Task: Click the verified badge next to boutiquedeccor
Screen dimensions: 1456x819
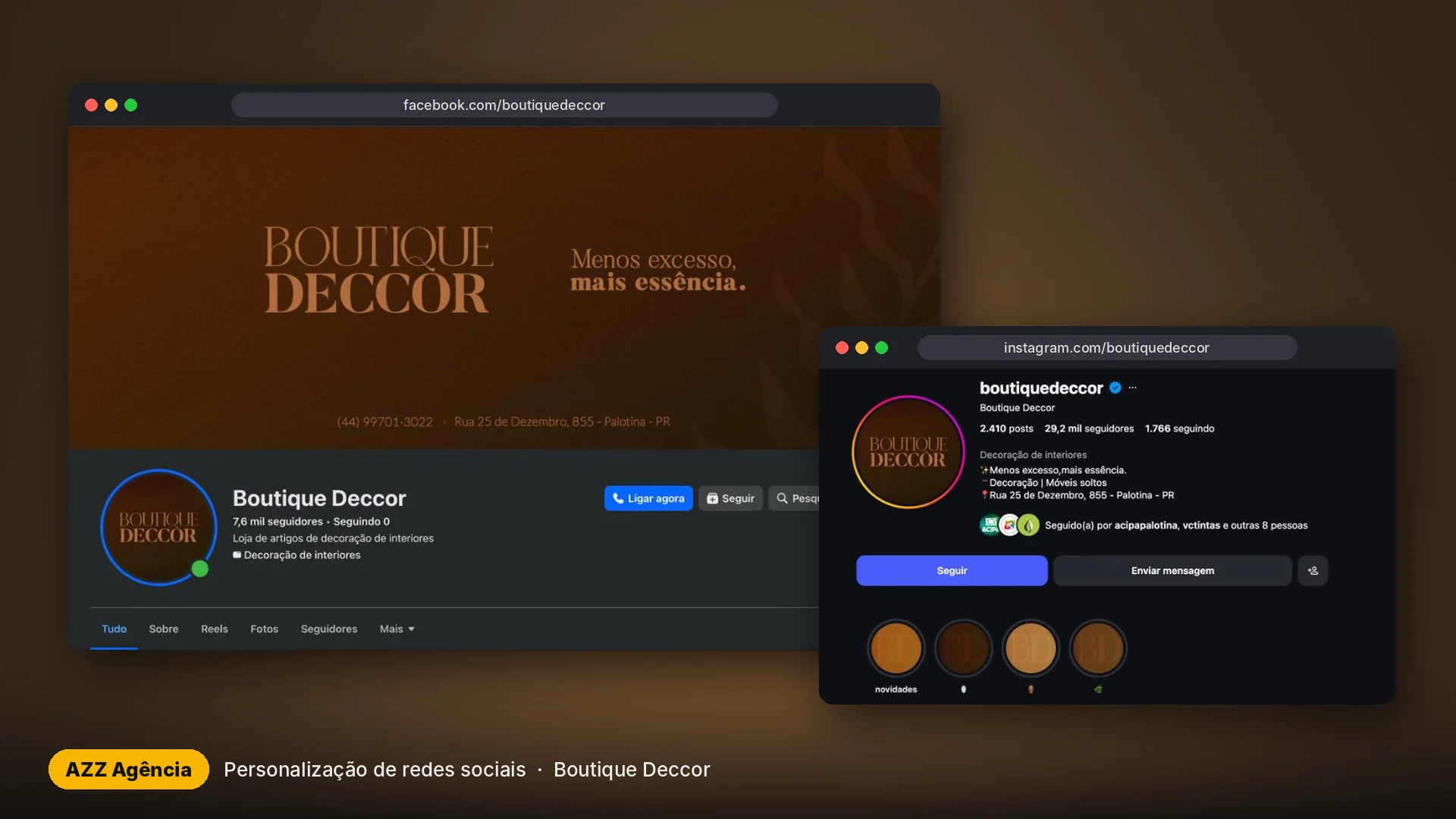Action: click(x=1115, y=388)
